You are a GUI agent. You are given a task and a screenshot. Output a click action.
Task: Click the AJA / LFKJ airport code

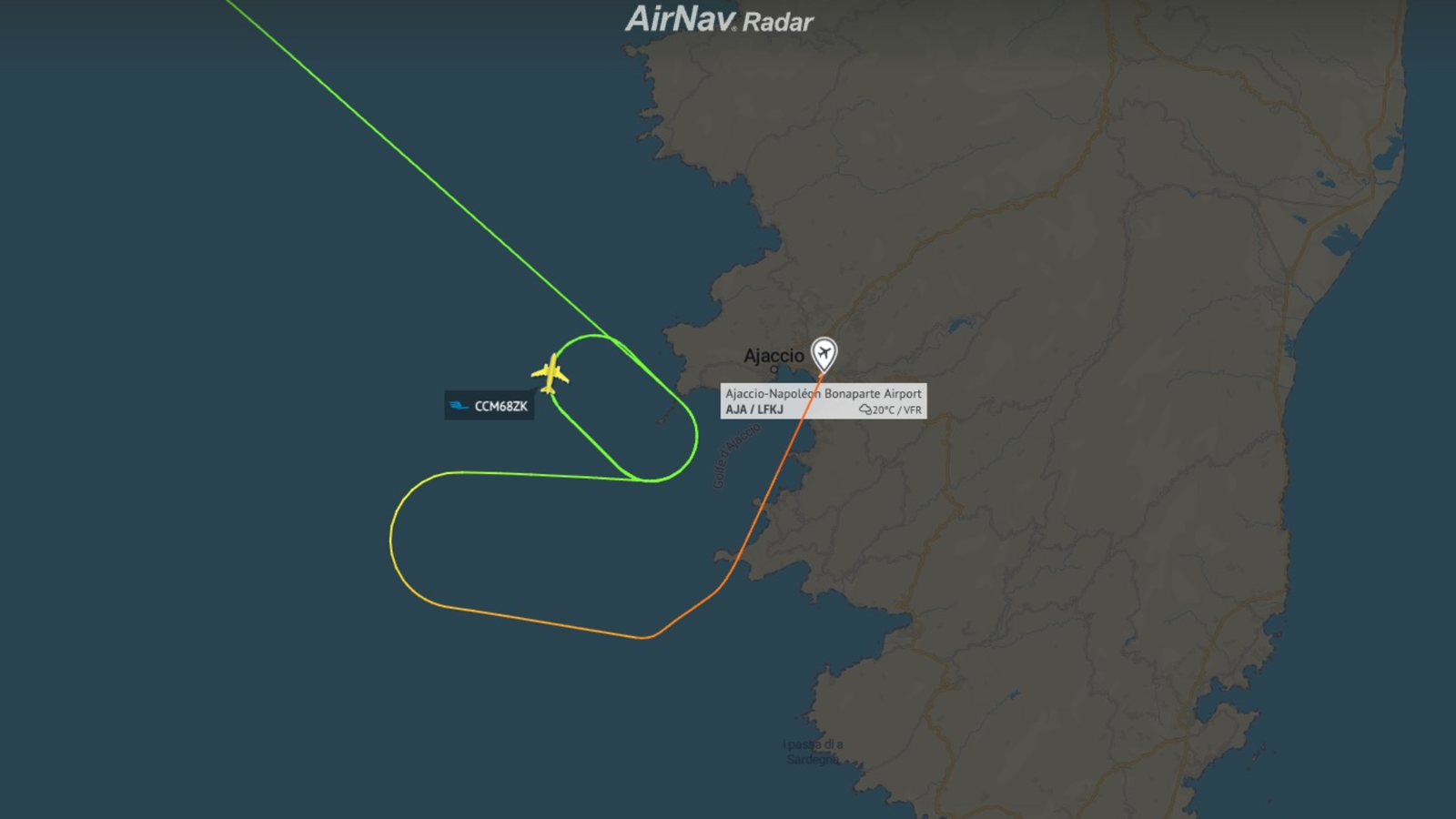click(754, 409)
